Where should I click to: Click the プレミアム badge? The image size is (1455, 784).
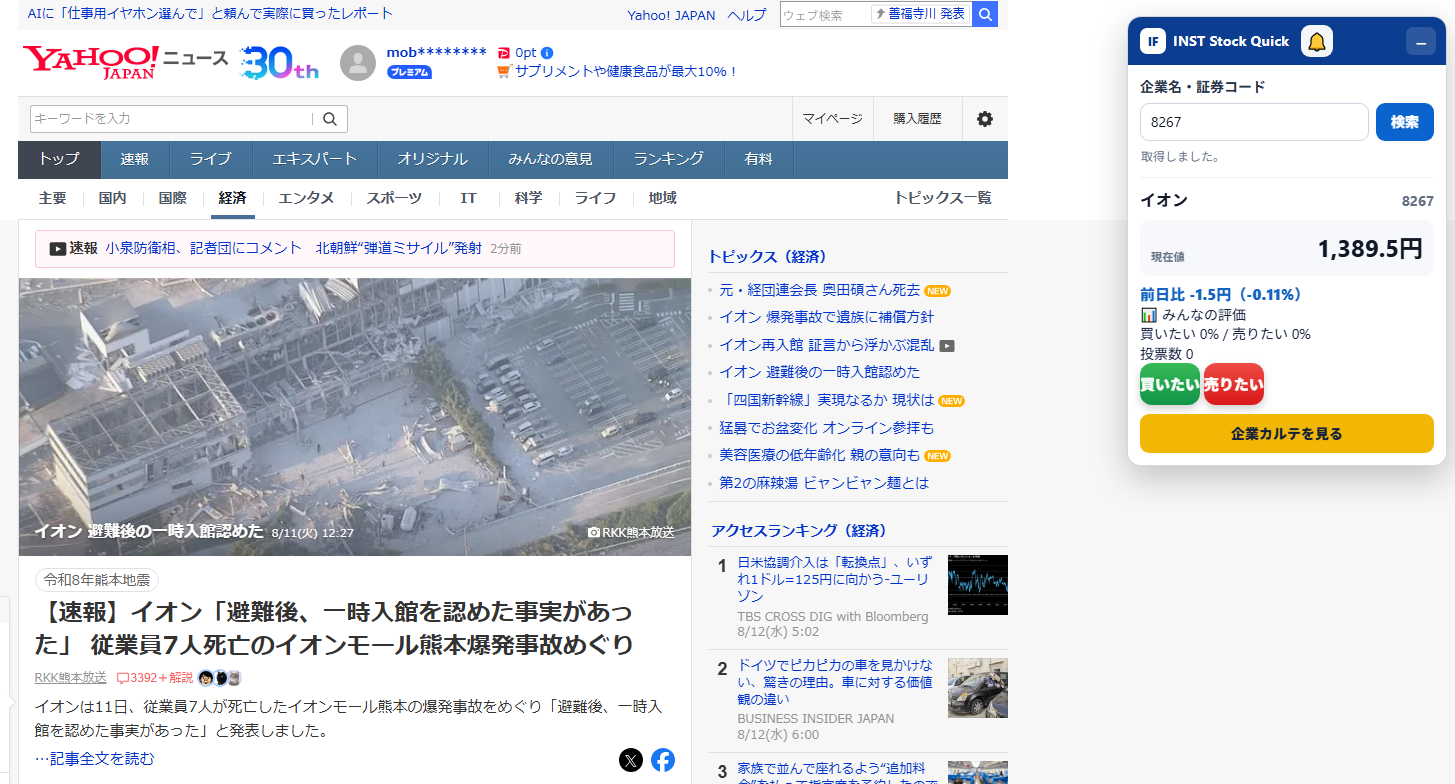point(409,72)
